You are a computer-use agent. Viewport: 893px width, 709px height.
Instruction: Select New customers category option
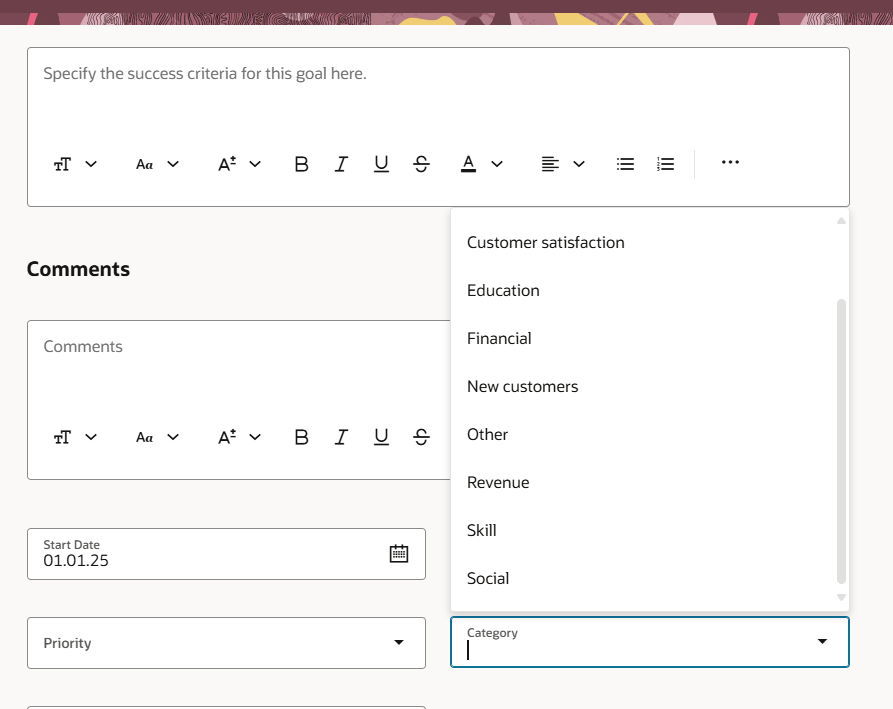[x=644, y=386]
